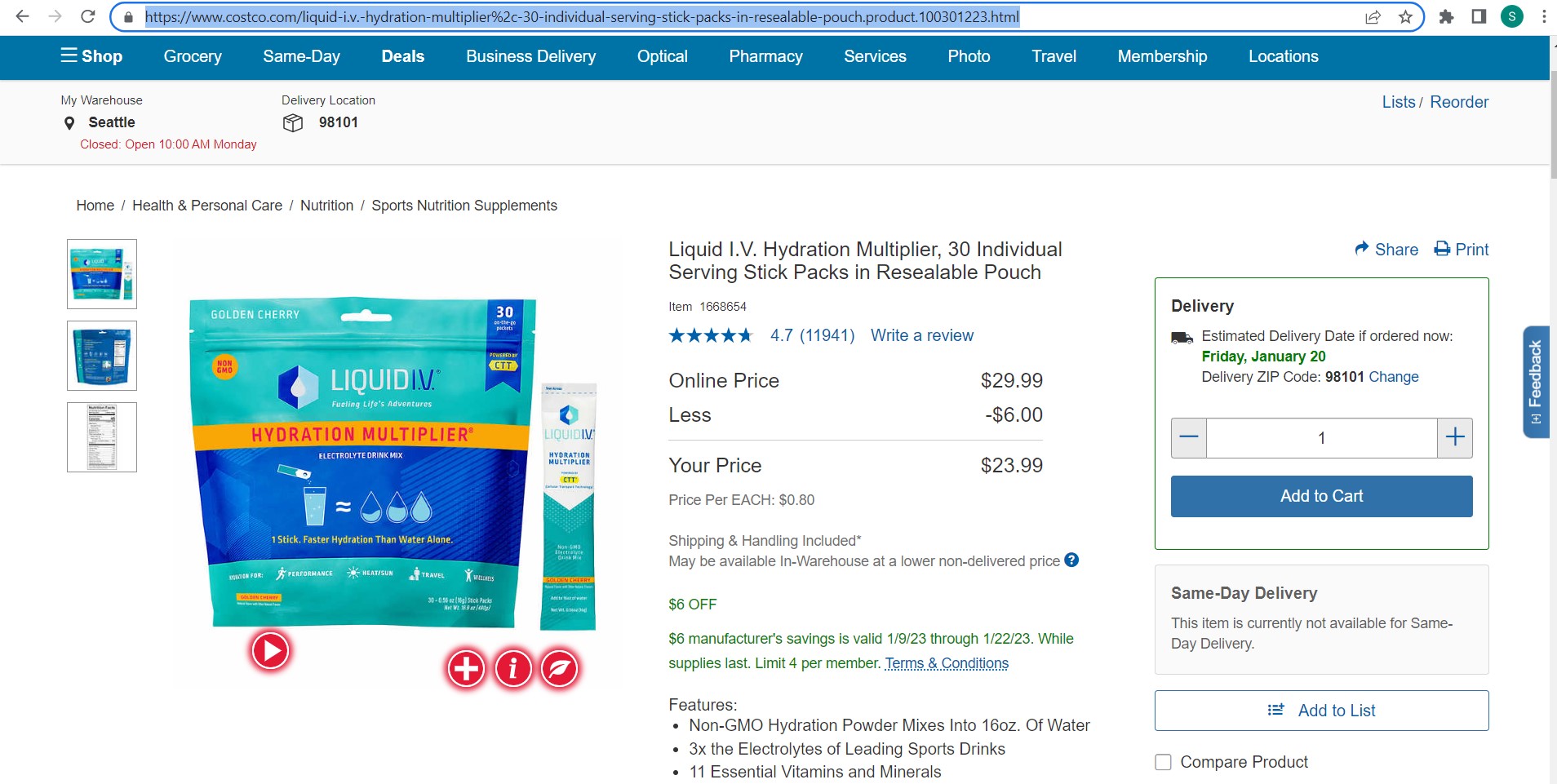Screen dimensions: 1557x784
Task: Open the shipping info question mark tooltip
Action: click(x=1071, y=560)
